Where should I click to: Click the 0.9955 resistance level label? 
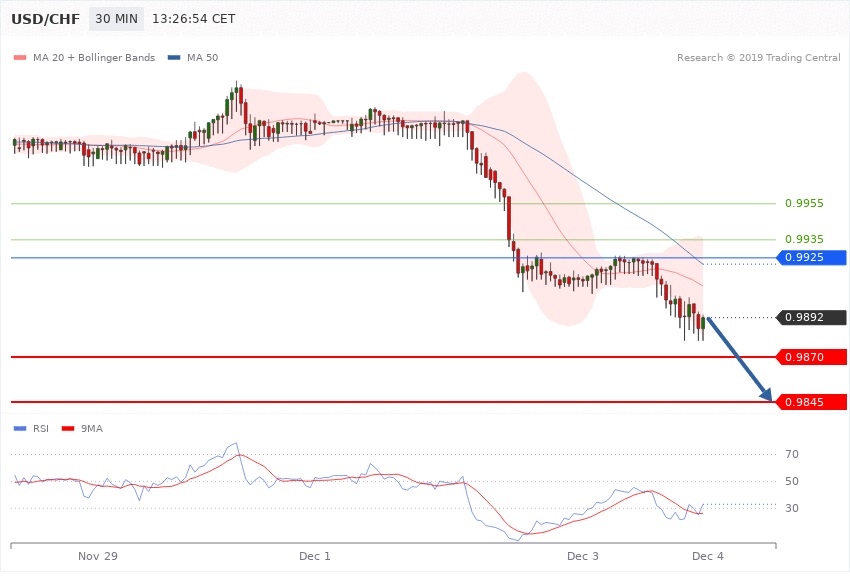804,203
